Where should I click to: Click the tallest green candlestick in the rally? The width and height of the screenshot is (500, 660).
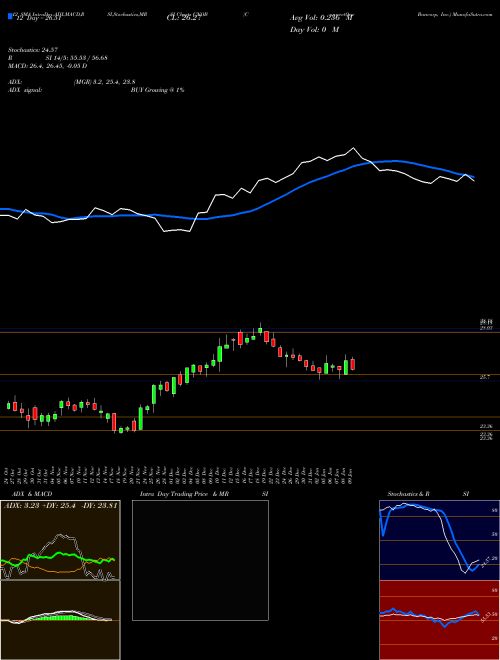tap(141, 418)
